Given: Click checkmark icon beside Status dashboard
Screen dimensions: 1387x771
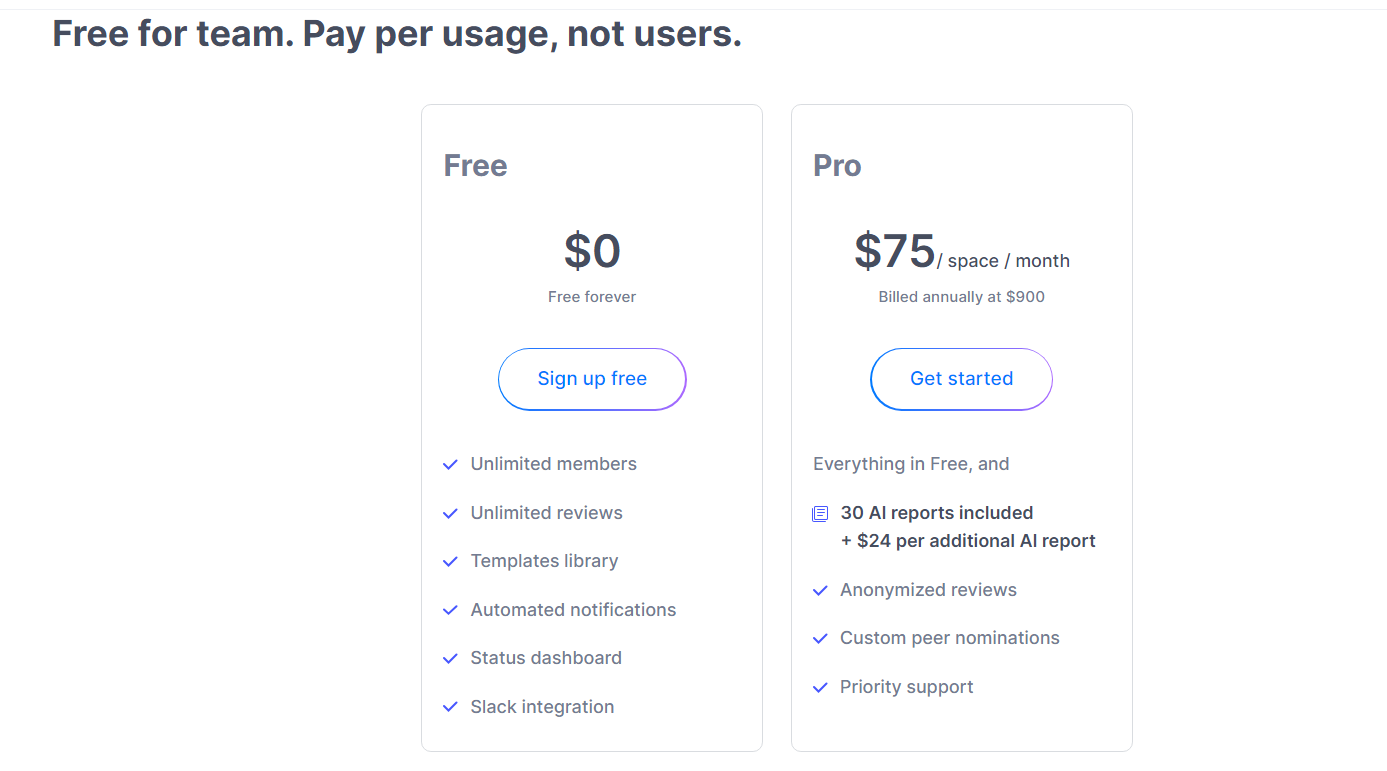Looking at the screenshot, I should tap(450, 659).
